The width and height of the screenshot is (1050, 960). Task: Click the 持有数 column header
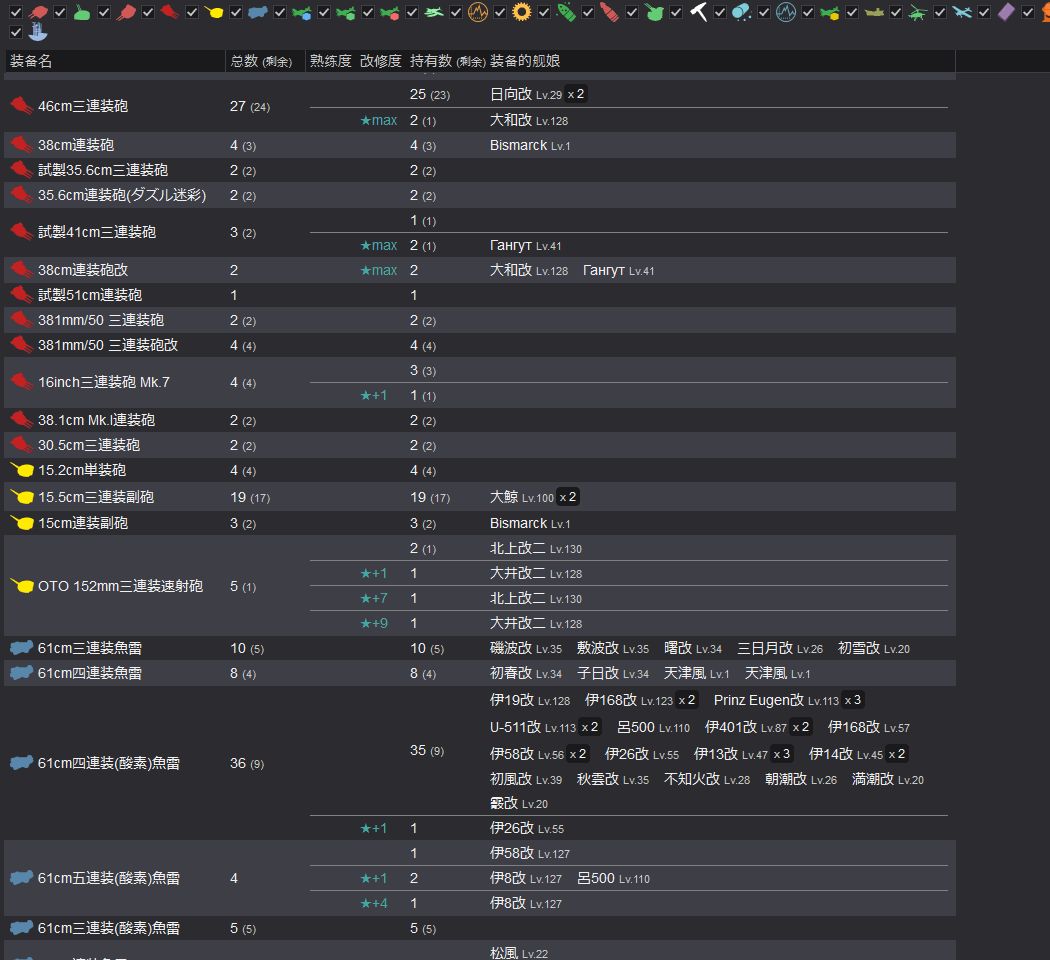pos(447,61)
